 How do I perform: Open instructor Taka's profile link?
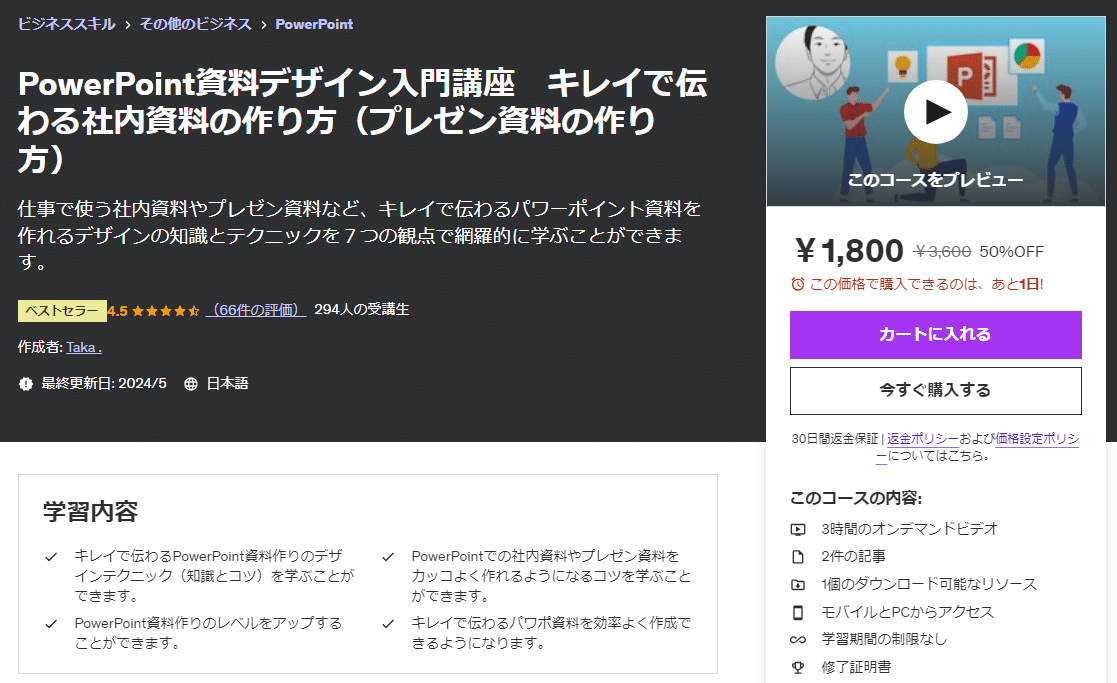click(x=84, y=348)
